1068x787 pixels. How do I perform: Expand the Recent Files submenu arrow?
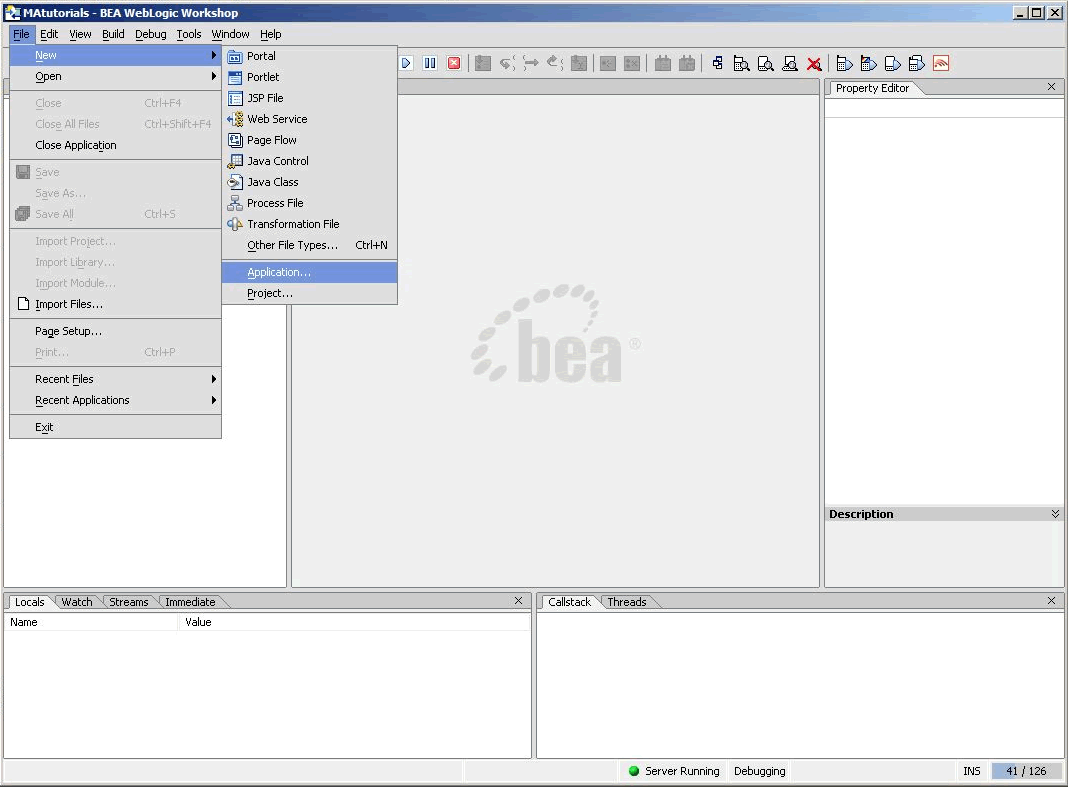[x=214, y=379]
